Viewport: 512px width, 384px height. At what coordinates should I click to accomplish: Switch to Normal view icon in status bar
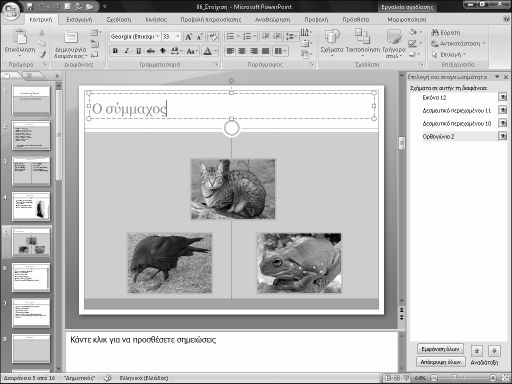pos(388,378)
